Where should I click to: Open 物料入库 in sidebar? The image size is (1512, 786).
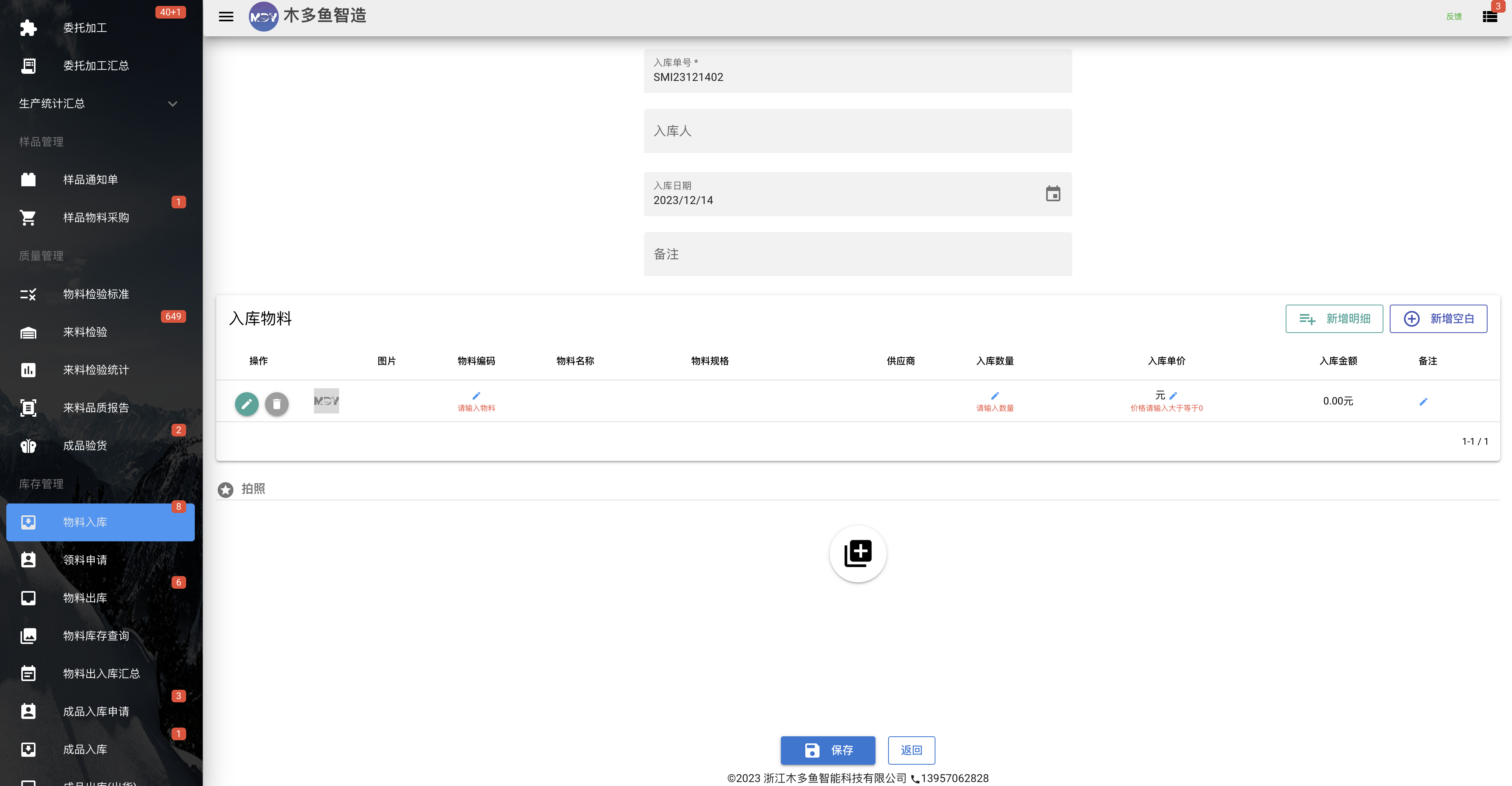click(x=101, y=522)
